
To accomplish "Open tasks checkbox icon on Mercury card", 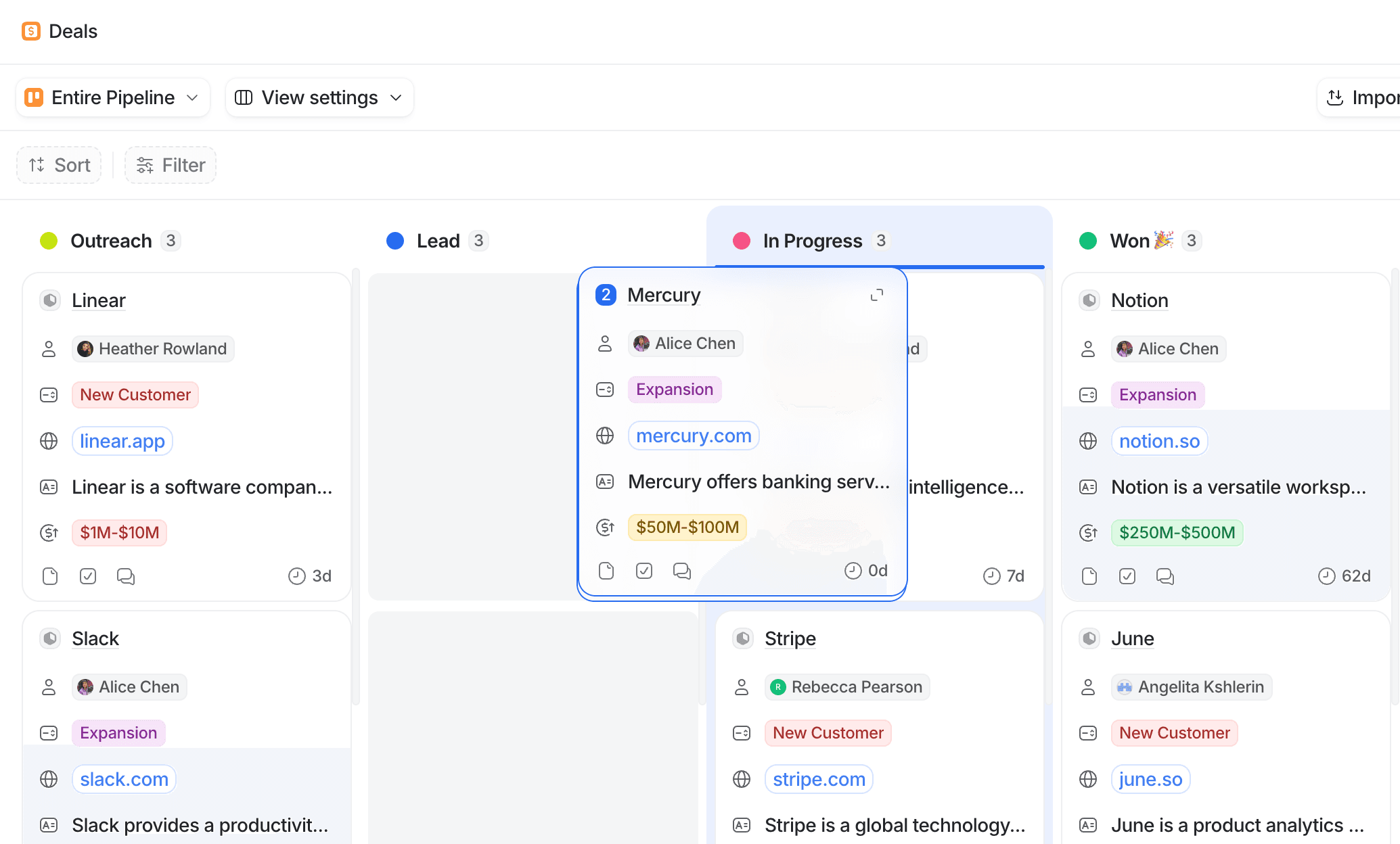I will tap(644, 571).
